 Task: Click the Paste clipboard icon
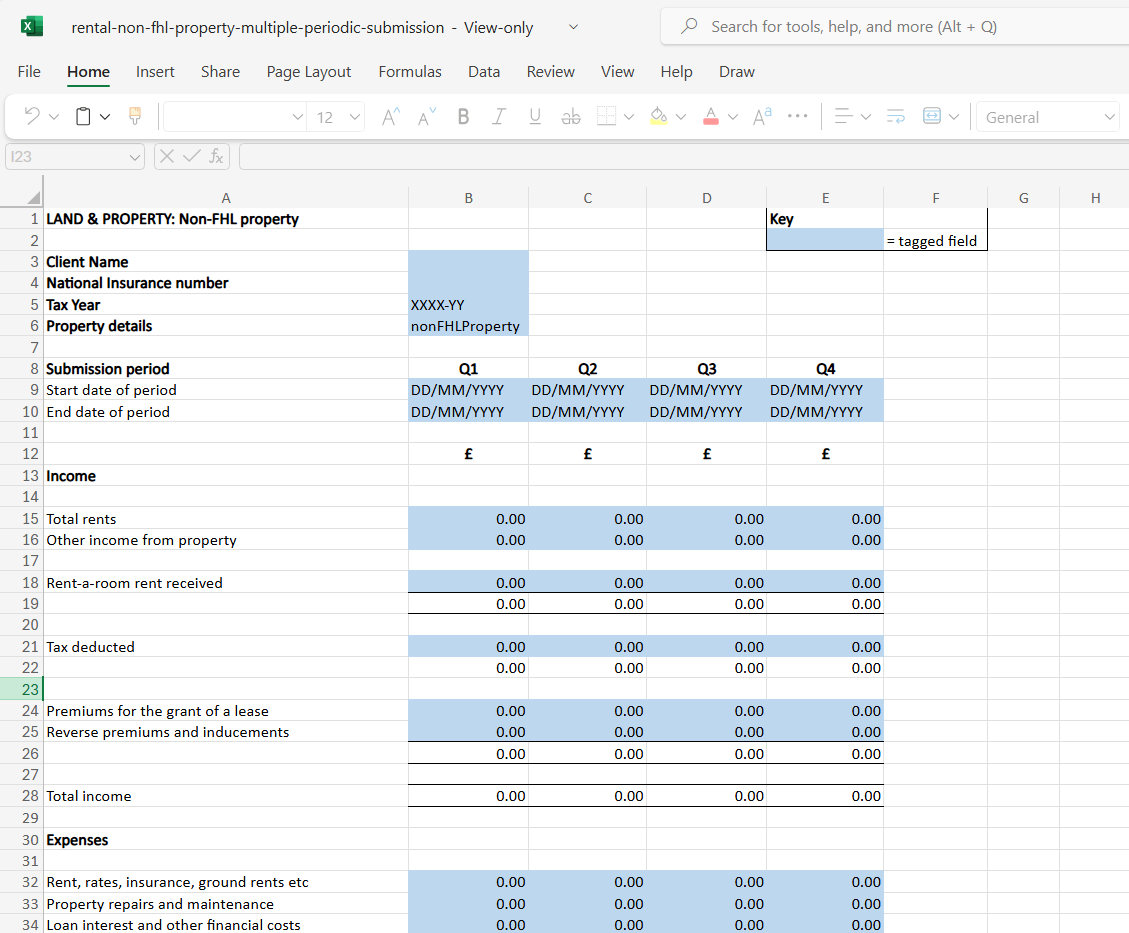84,116
